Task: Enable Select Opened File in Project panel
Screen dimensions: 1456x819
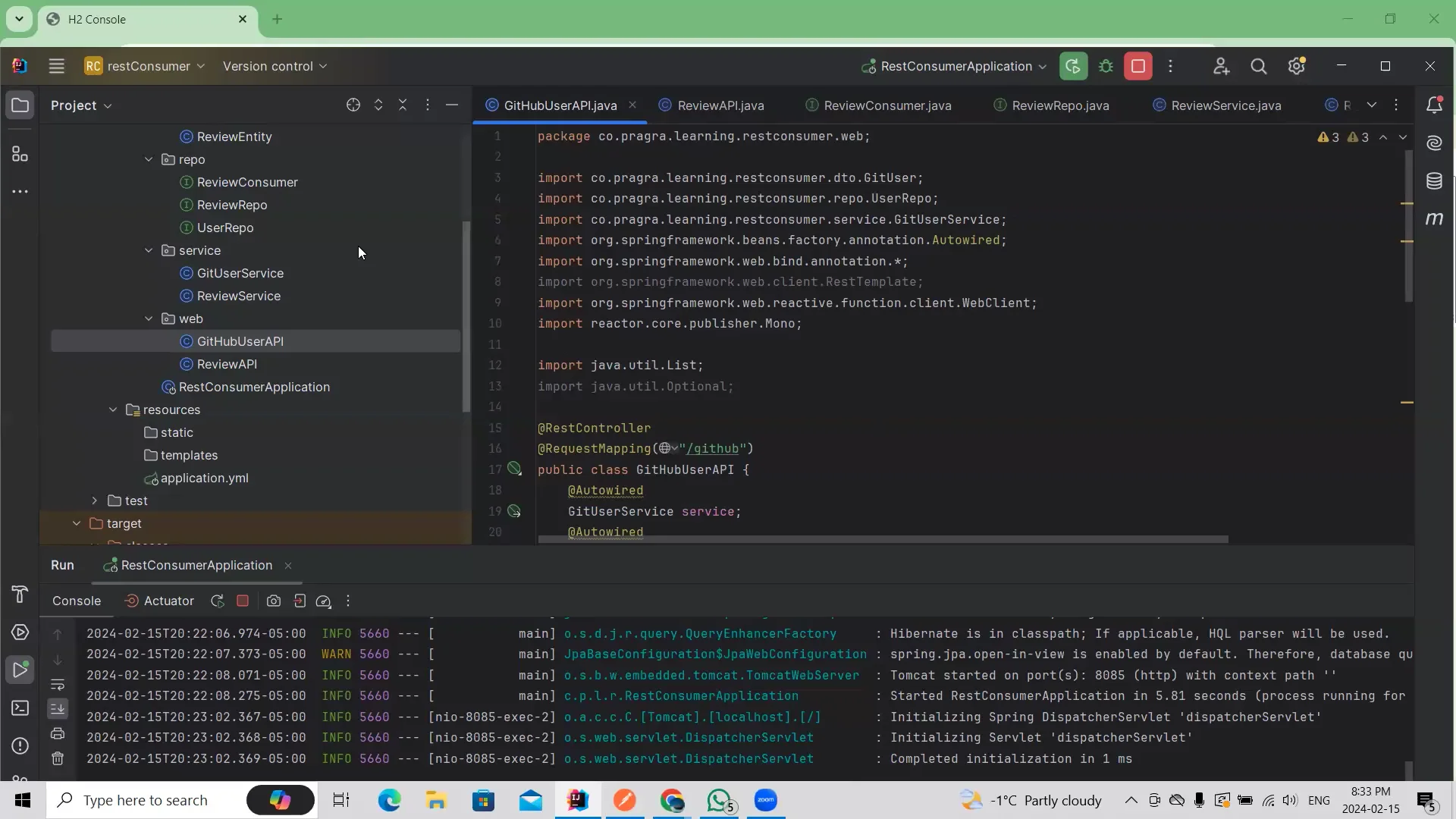Action: pos(353,105)
